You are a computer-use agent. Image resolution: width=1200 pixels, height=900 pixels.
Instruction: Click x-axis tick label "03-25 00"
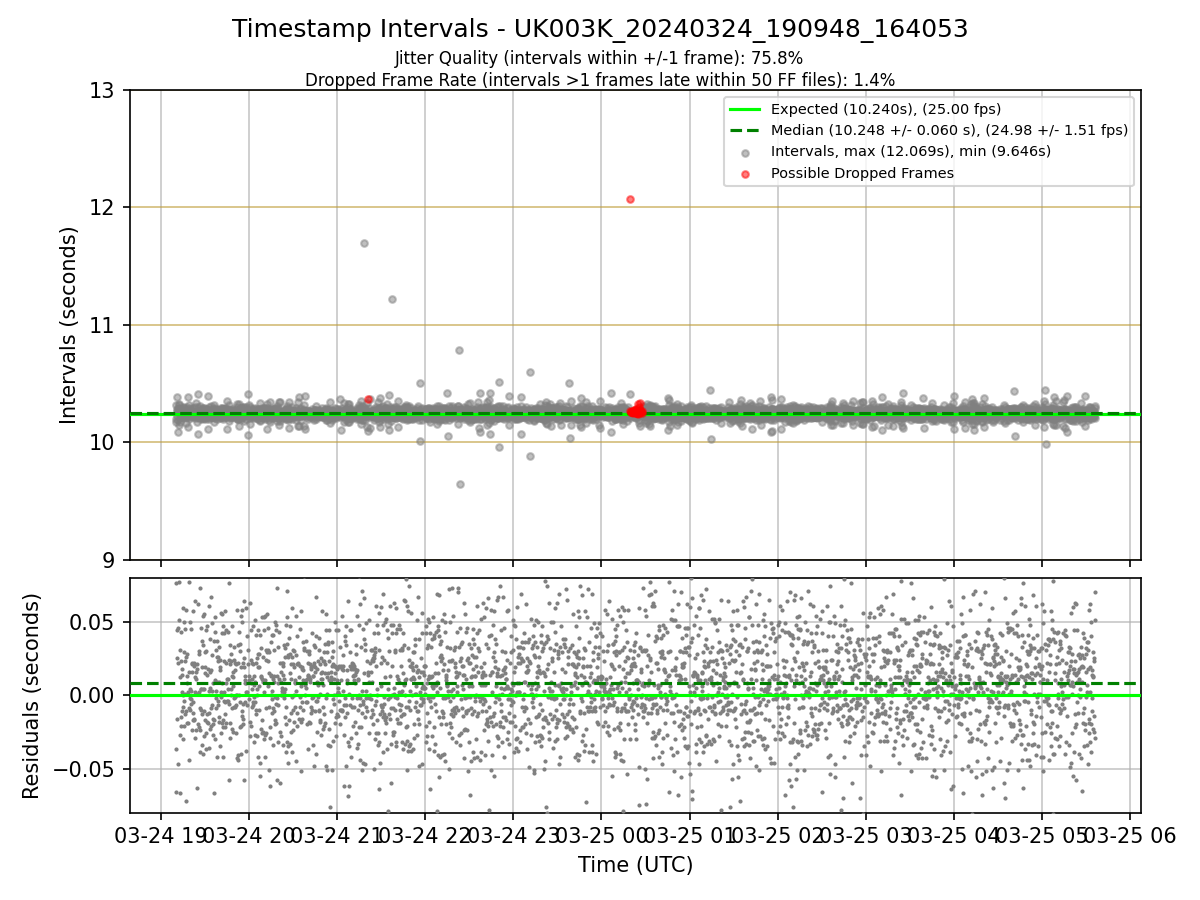tap(601, 837)
